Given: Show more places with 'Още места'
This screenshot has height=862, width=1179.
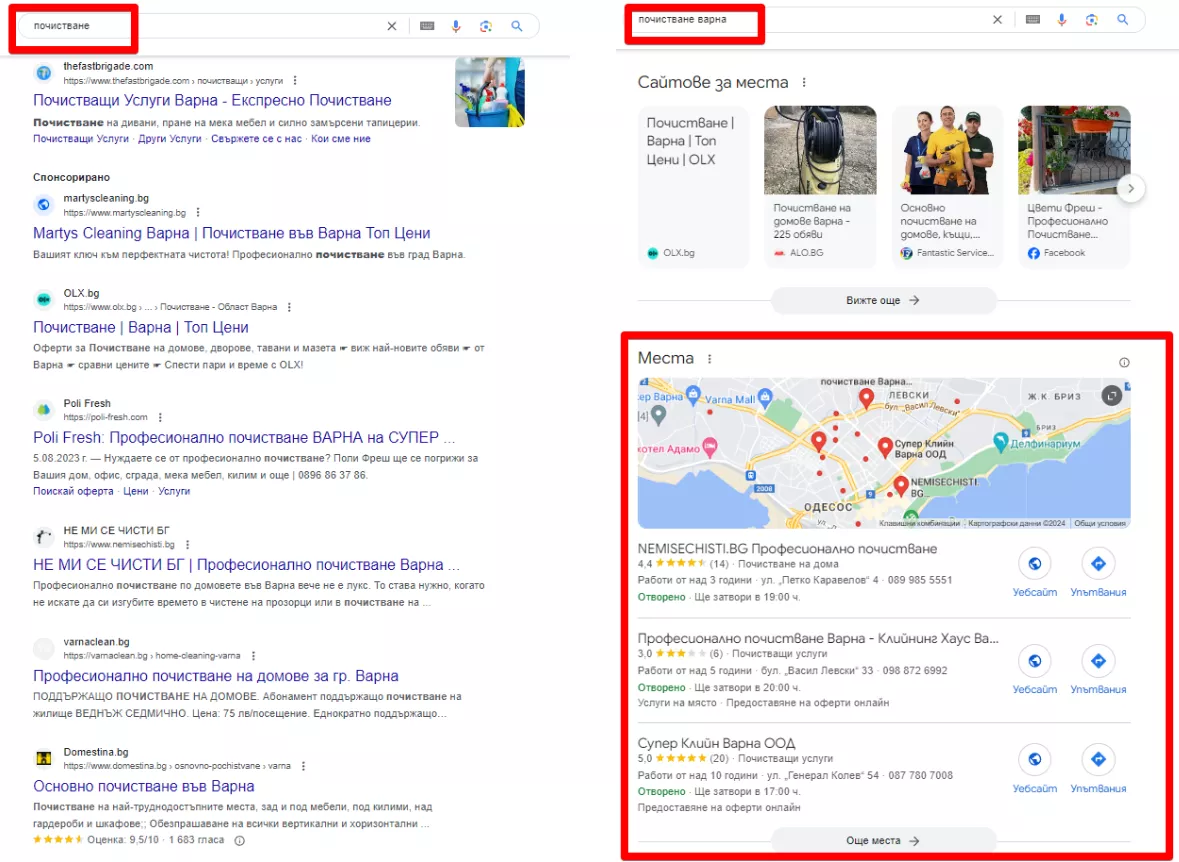Looking at the screenshot, I should 883,840.
